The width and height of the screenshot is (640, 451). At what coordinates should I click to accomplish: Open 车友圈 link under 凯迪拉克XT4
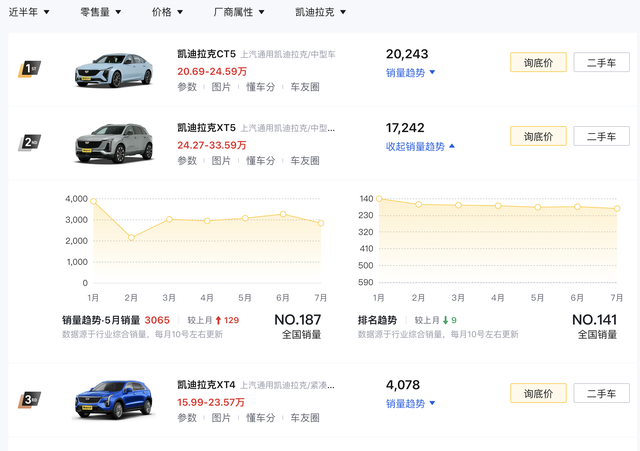[x=305, y=418]
